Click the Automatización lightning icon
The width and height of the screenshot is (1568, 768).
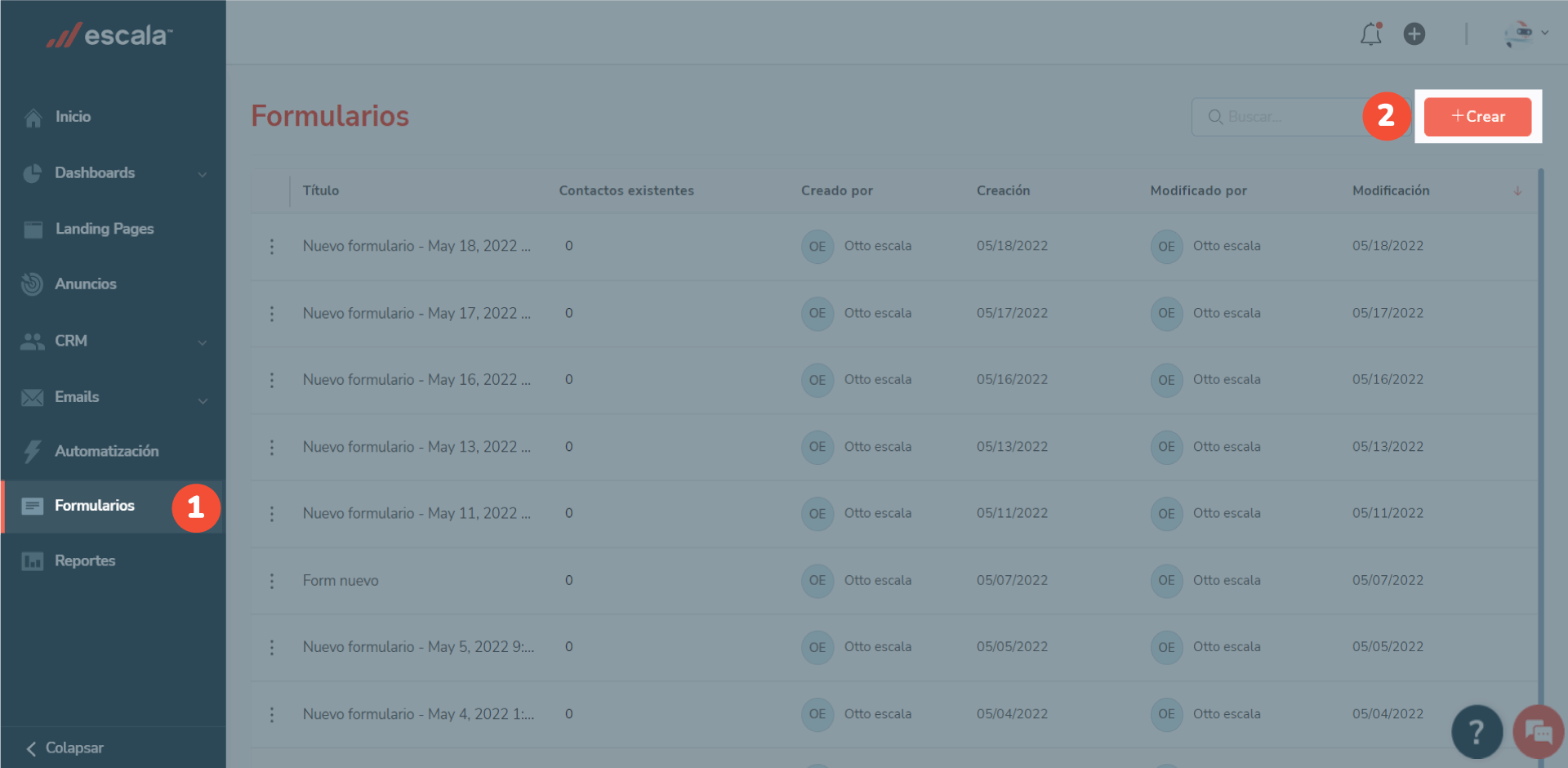(33, 451)
